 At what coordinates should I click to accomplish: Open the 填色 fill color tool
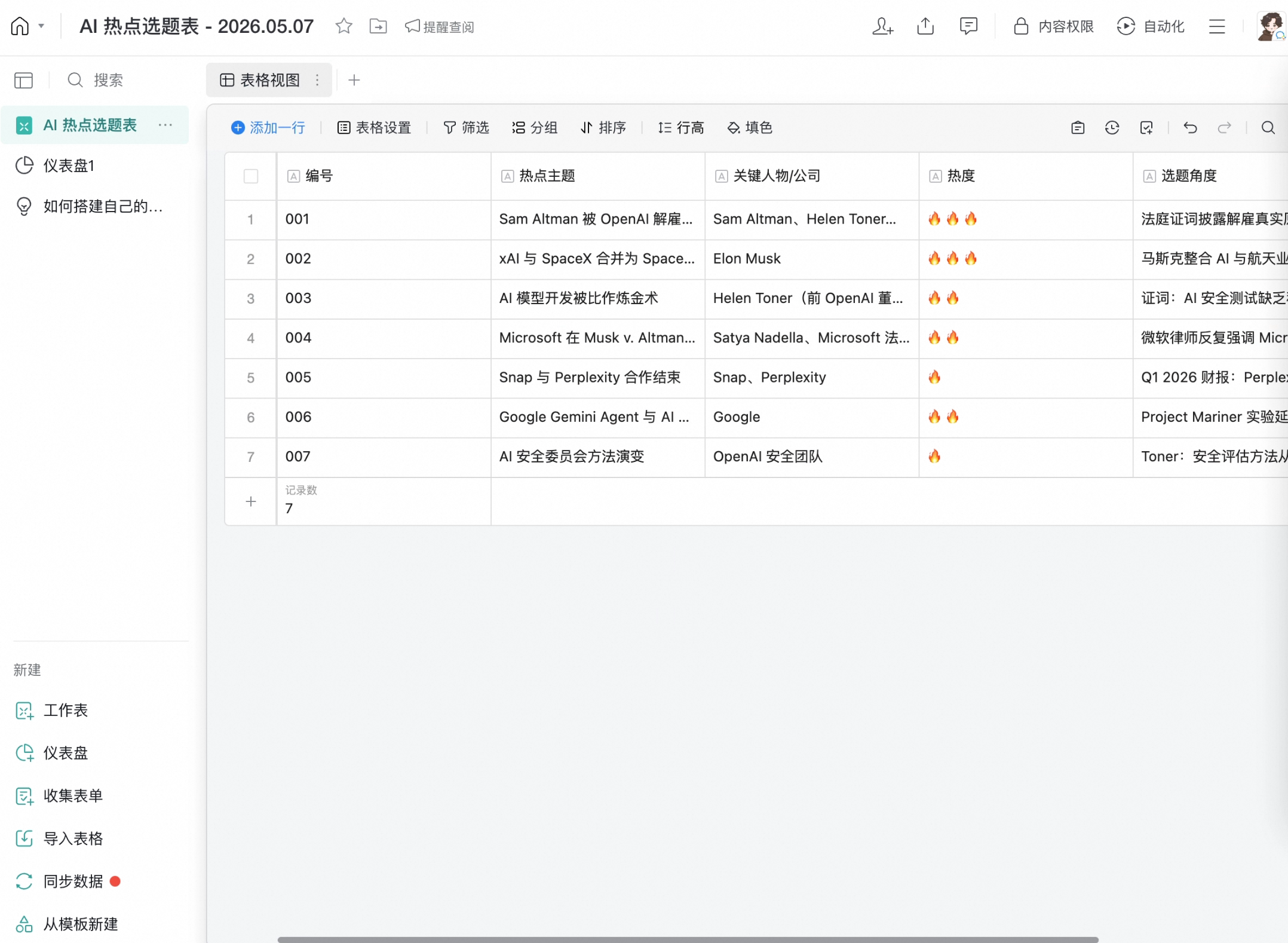750,127
